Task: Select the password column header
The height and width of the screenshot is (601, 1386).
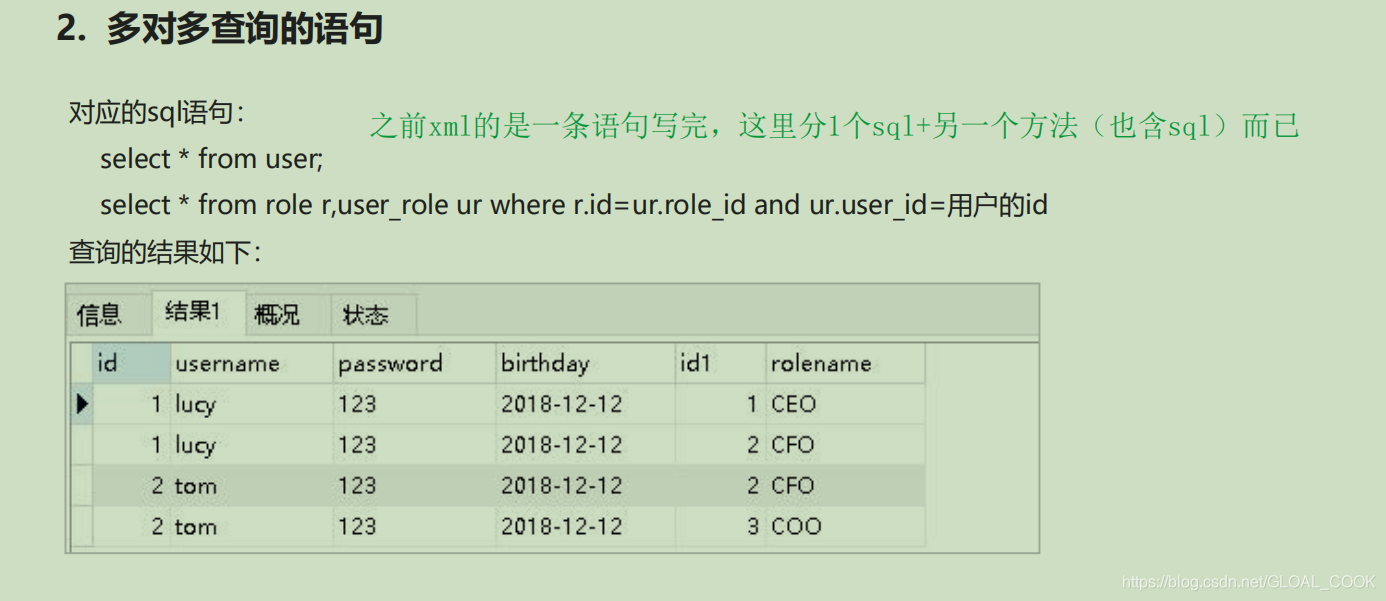Action: (390, 363)
